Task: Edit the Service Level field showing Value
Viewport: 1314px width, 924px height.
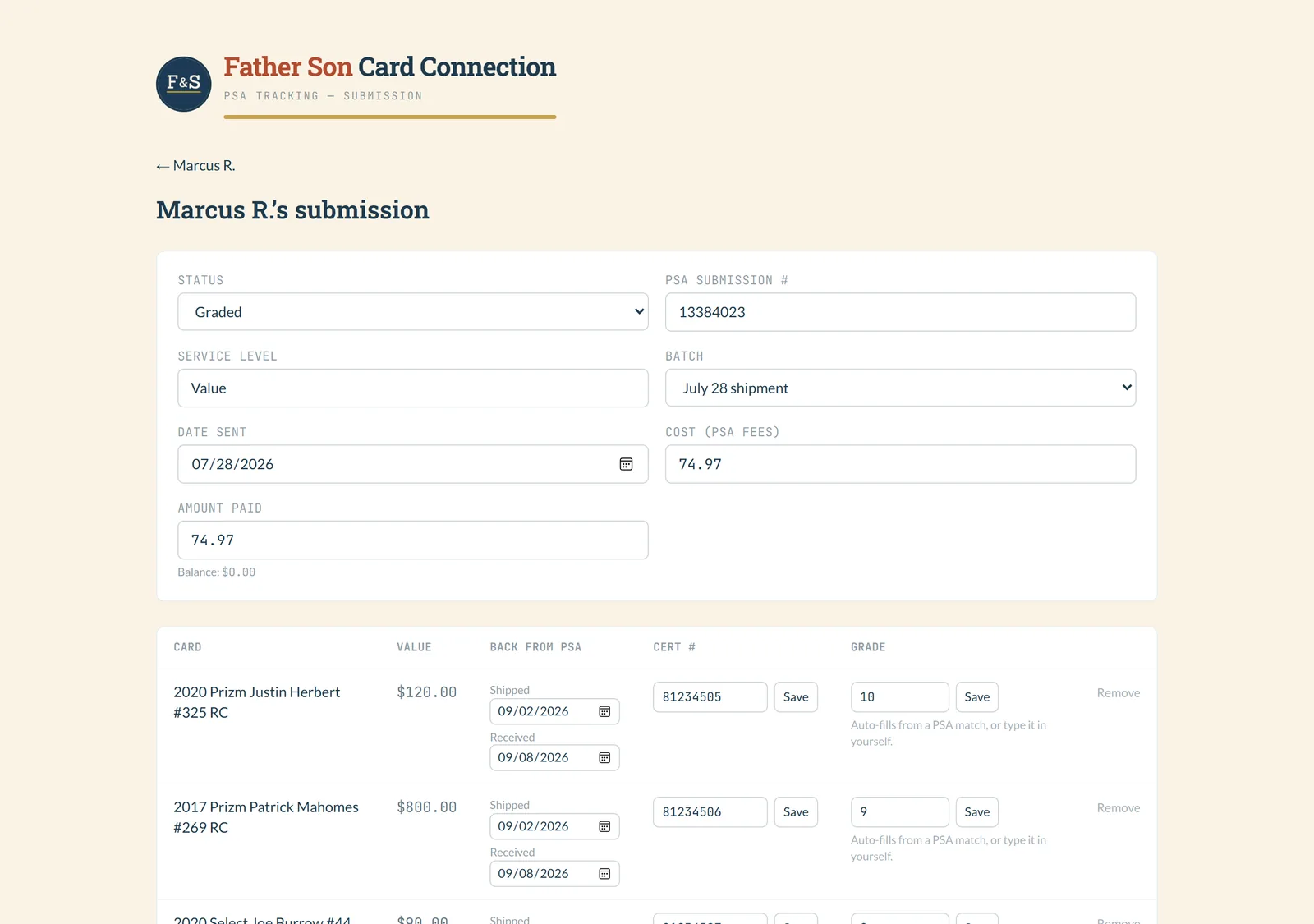Action: click(413, 388)
